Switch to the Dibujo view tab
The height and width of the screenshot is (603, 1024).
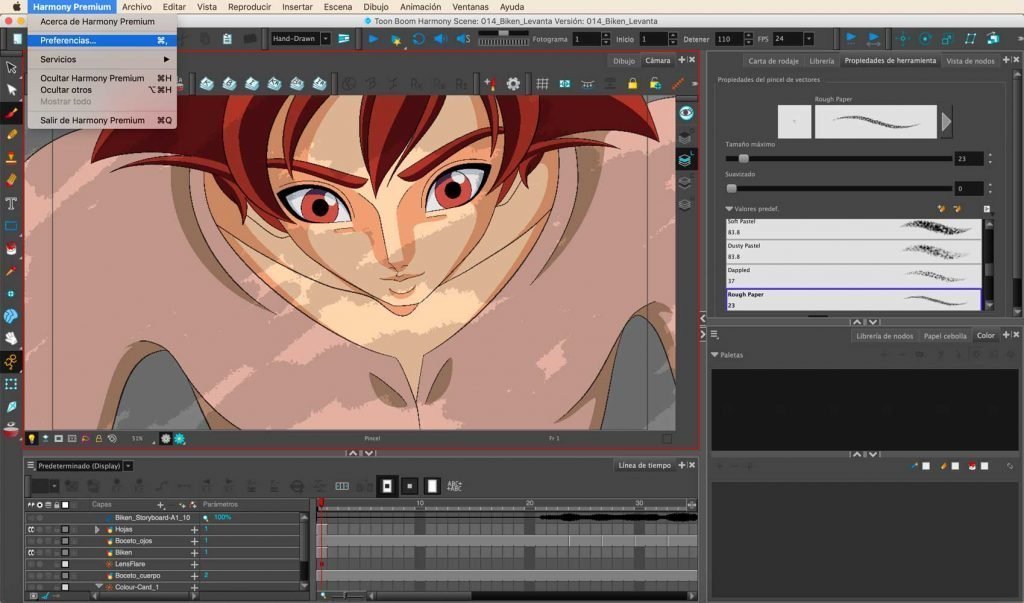(x=624, y=61)
